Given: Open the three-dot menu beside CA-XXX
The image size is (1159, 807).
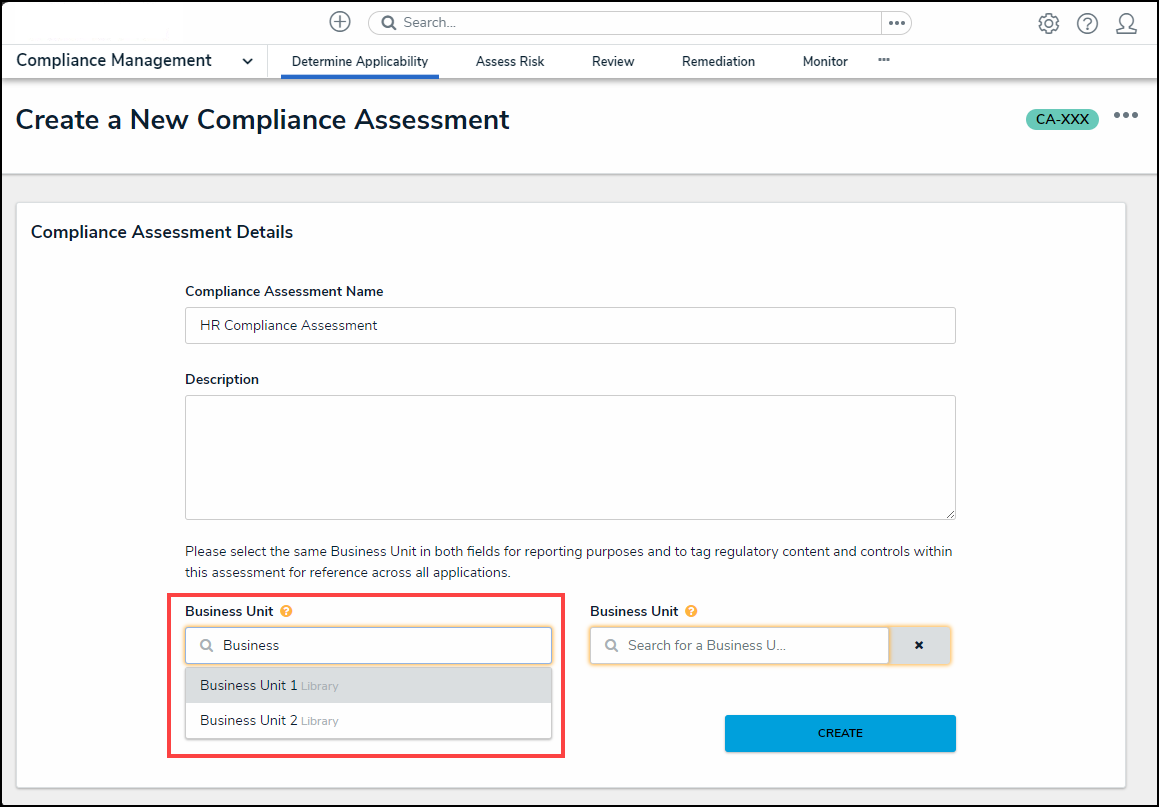Looking at the screenshot, I should [1126, 116].
